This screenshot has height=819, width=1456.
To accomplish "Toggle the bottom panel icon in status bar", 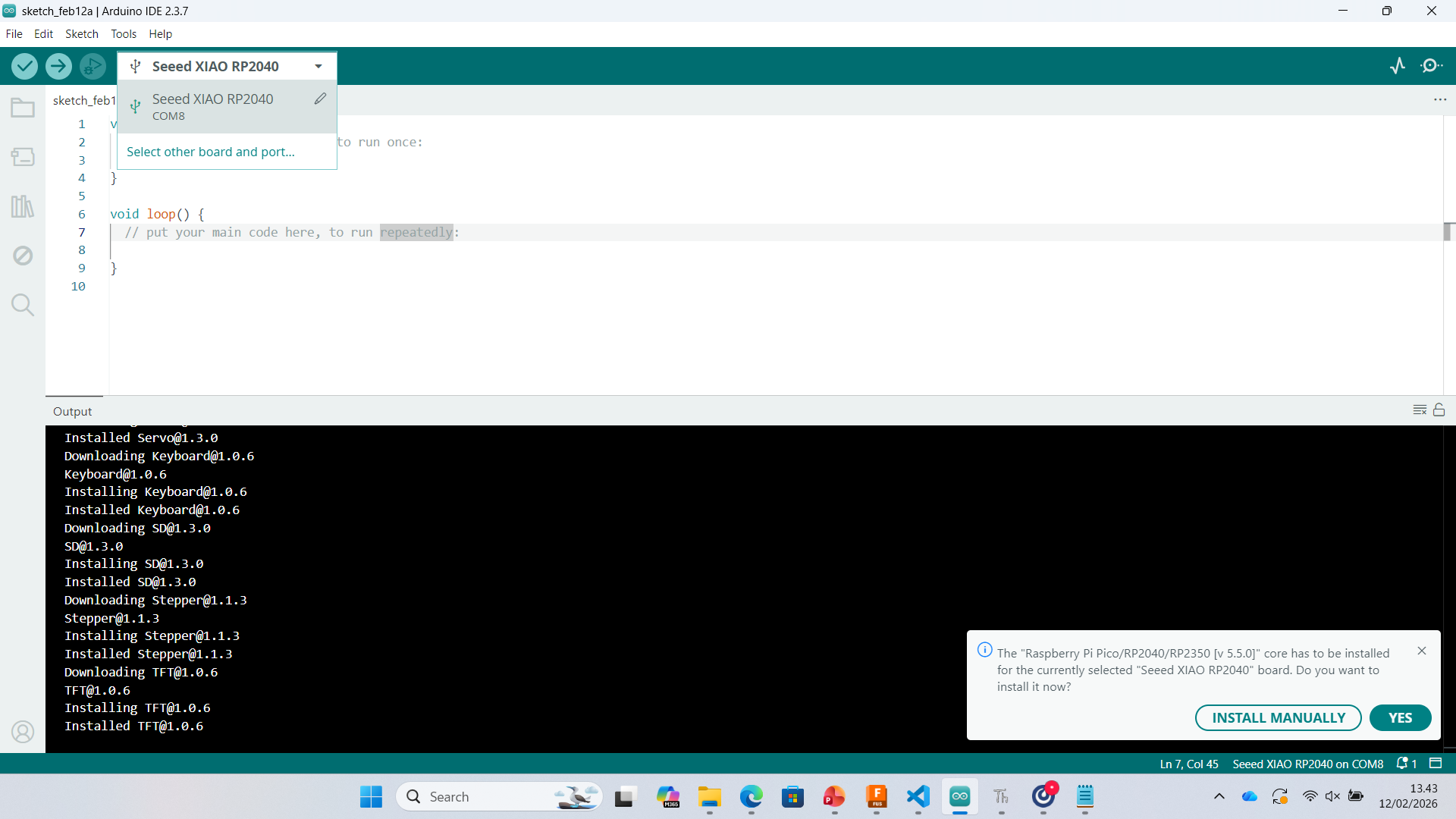I will [1436, 764].
